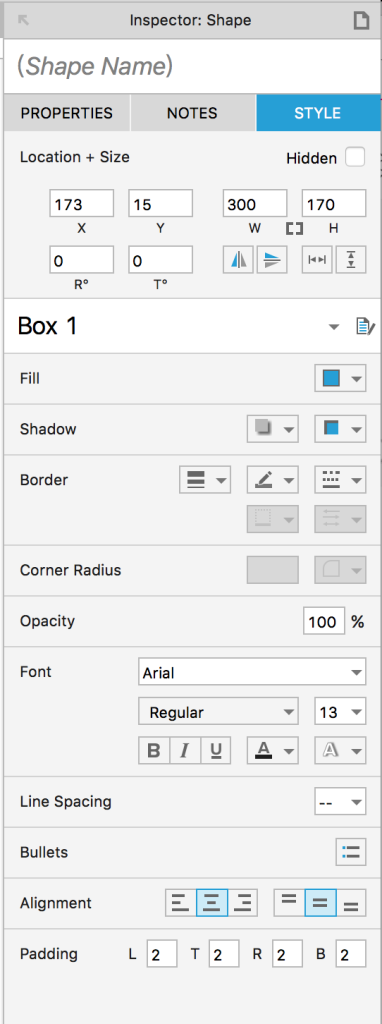Click the top Padding field
The height and width of the screenshot is (1024, 382).
pyautogui.click(x=224, y=954)
